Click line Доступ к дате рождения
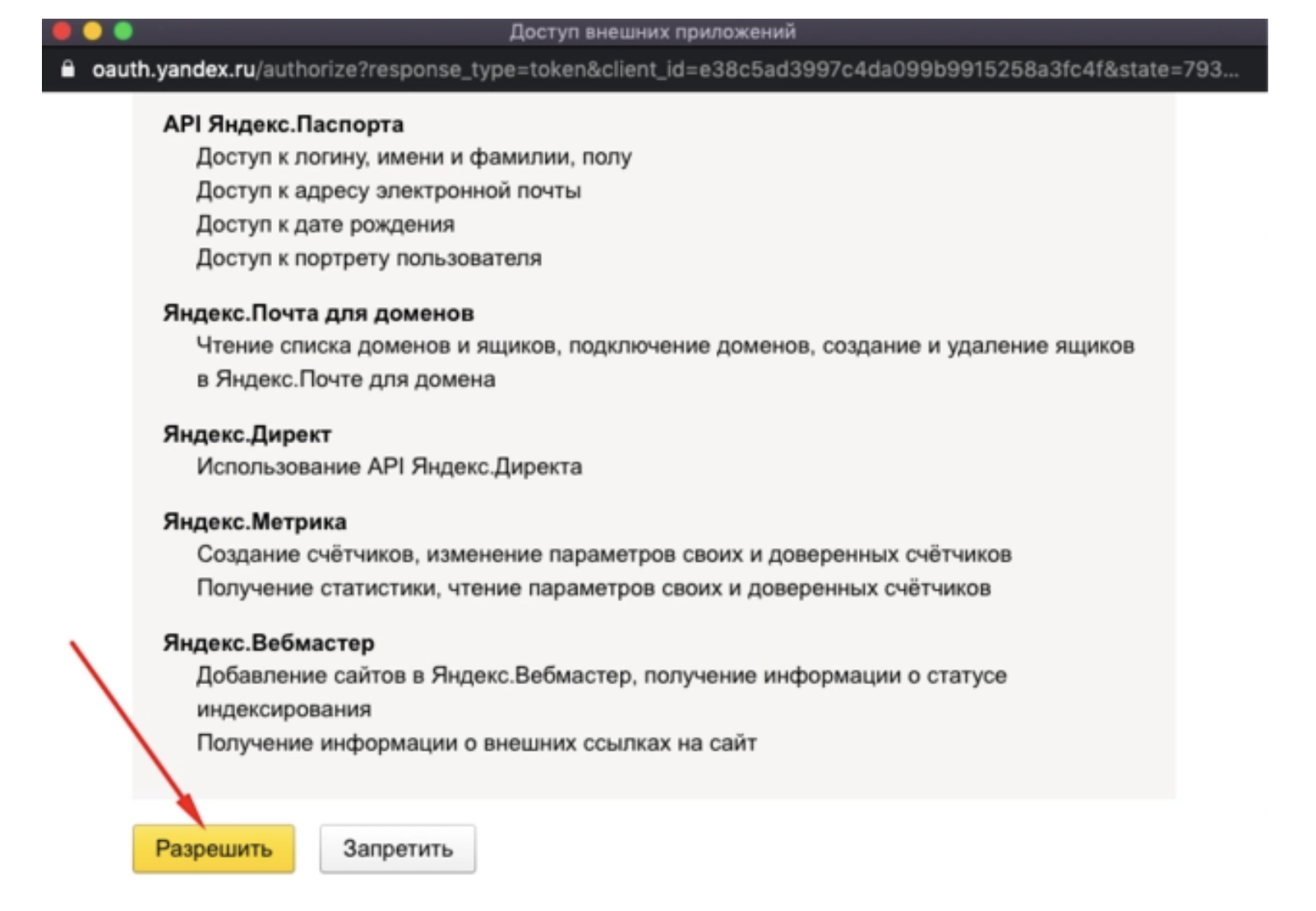This screenshot has height=911, width=1316. 326,224
